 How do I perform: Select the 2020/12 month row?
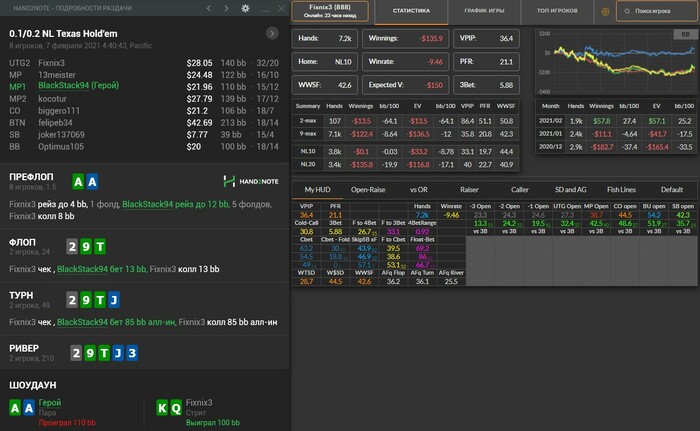(616, 147)
